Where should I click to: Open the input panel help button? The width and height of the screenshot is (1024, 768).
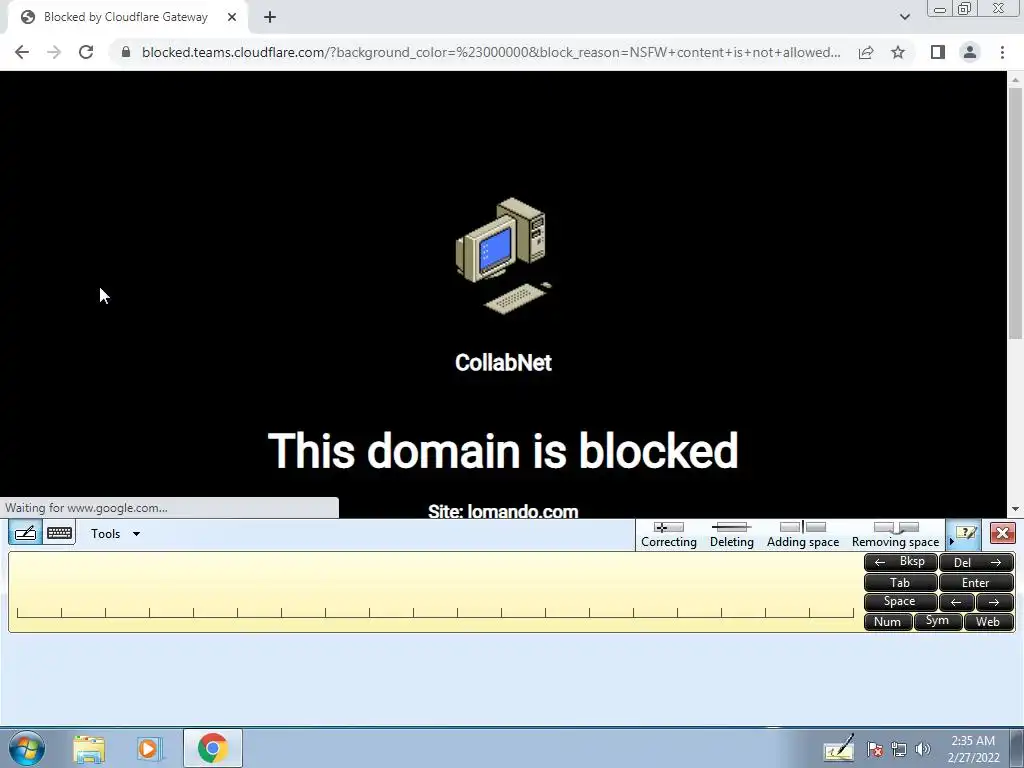click(x=966, y=534)
